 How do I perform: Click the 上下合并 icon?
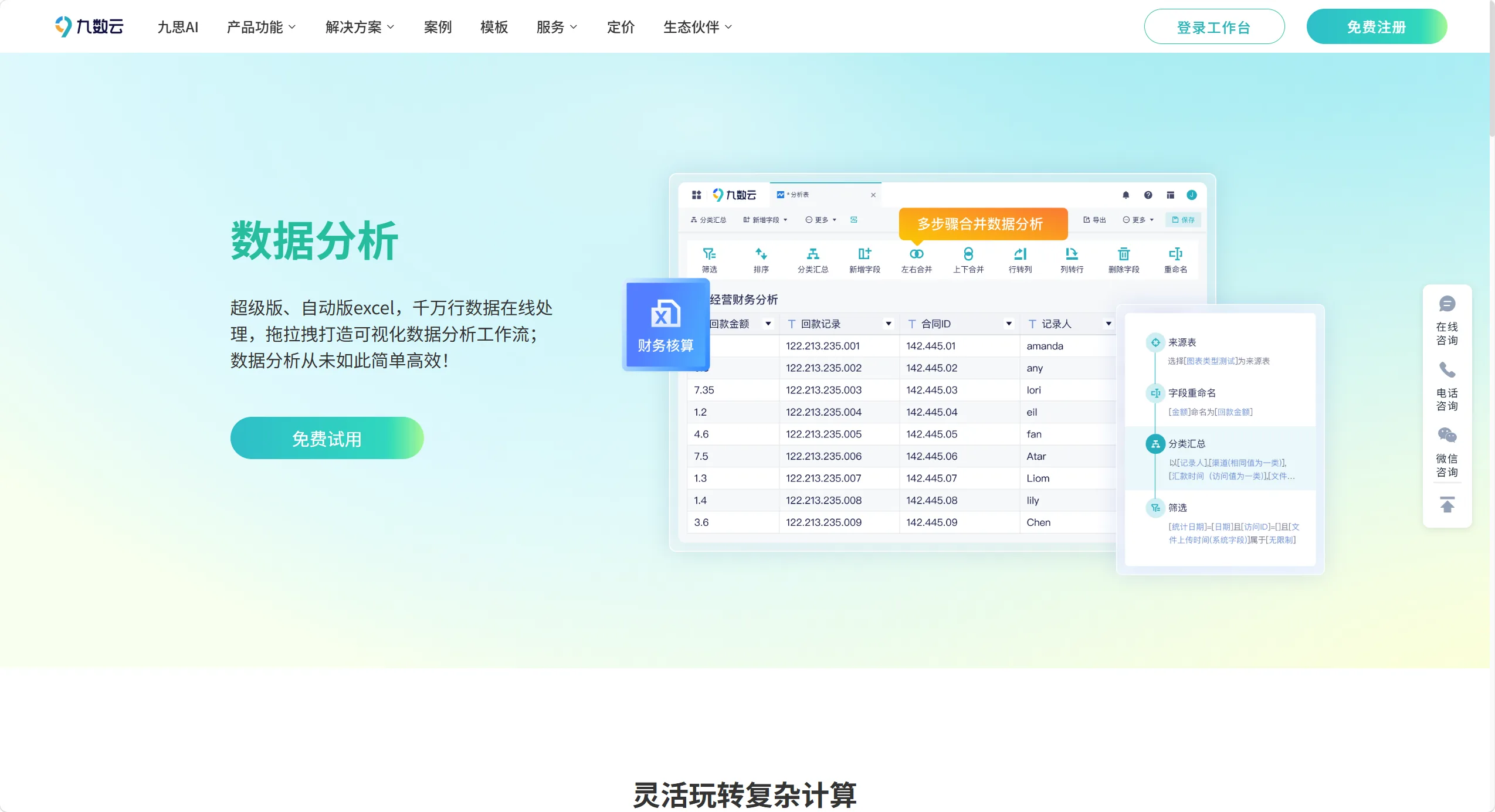click(968, 254)
